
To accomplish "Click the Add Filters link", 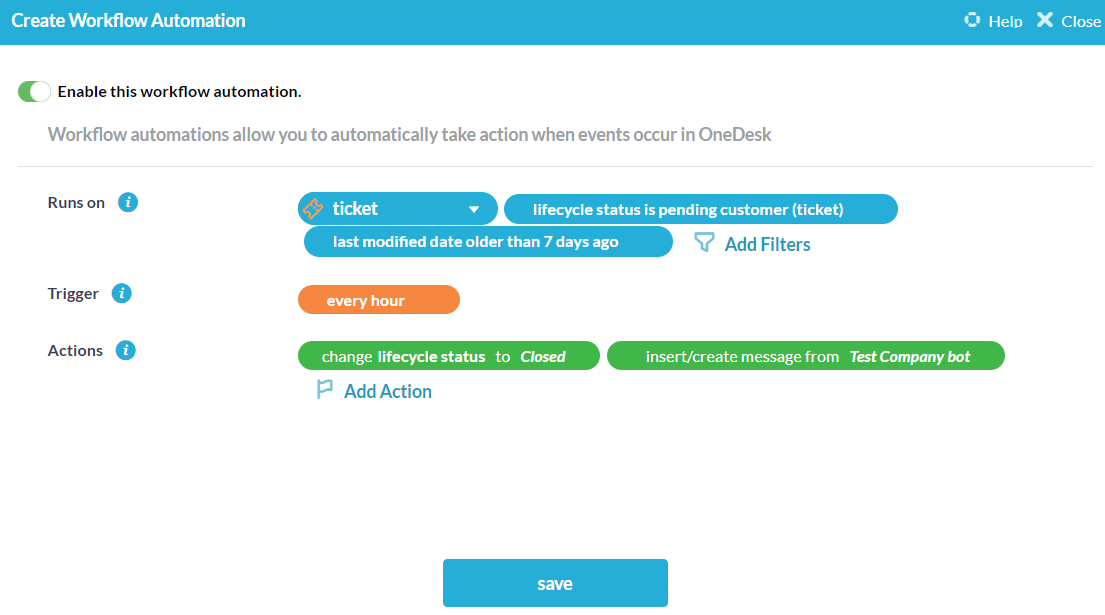I will [x=767, y=244].
